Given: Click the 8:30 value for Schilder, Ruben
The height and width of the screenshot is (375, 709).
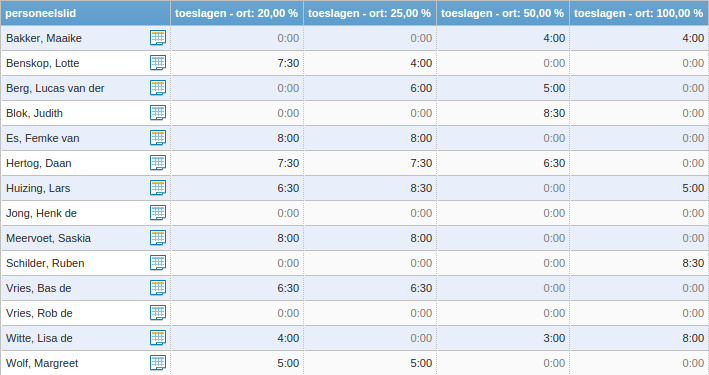Looking at the screenshot, I should (x=693, y=263).
